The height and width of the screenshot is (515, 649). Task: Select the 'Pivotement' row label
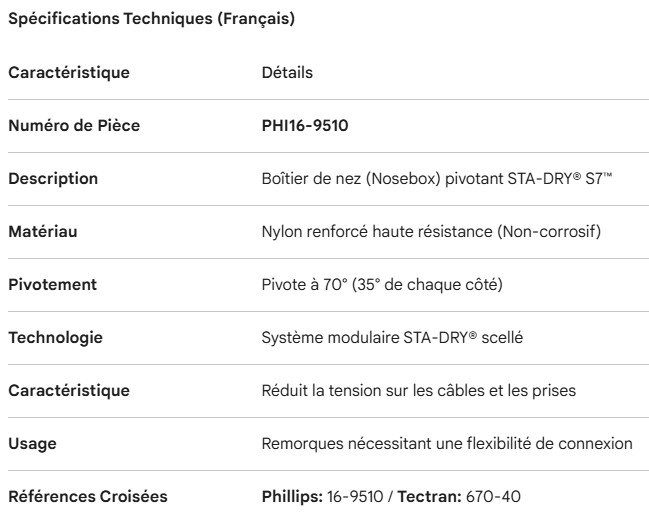point(52,285)
